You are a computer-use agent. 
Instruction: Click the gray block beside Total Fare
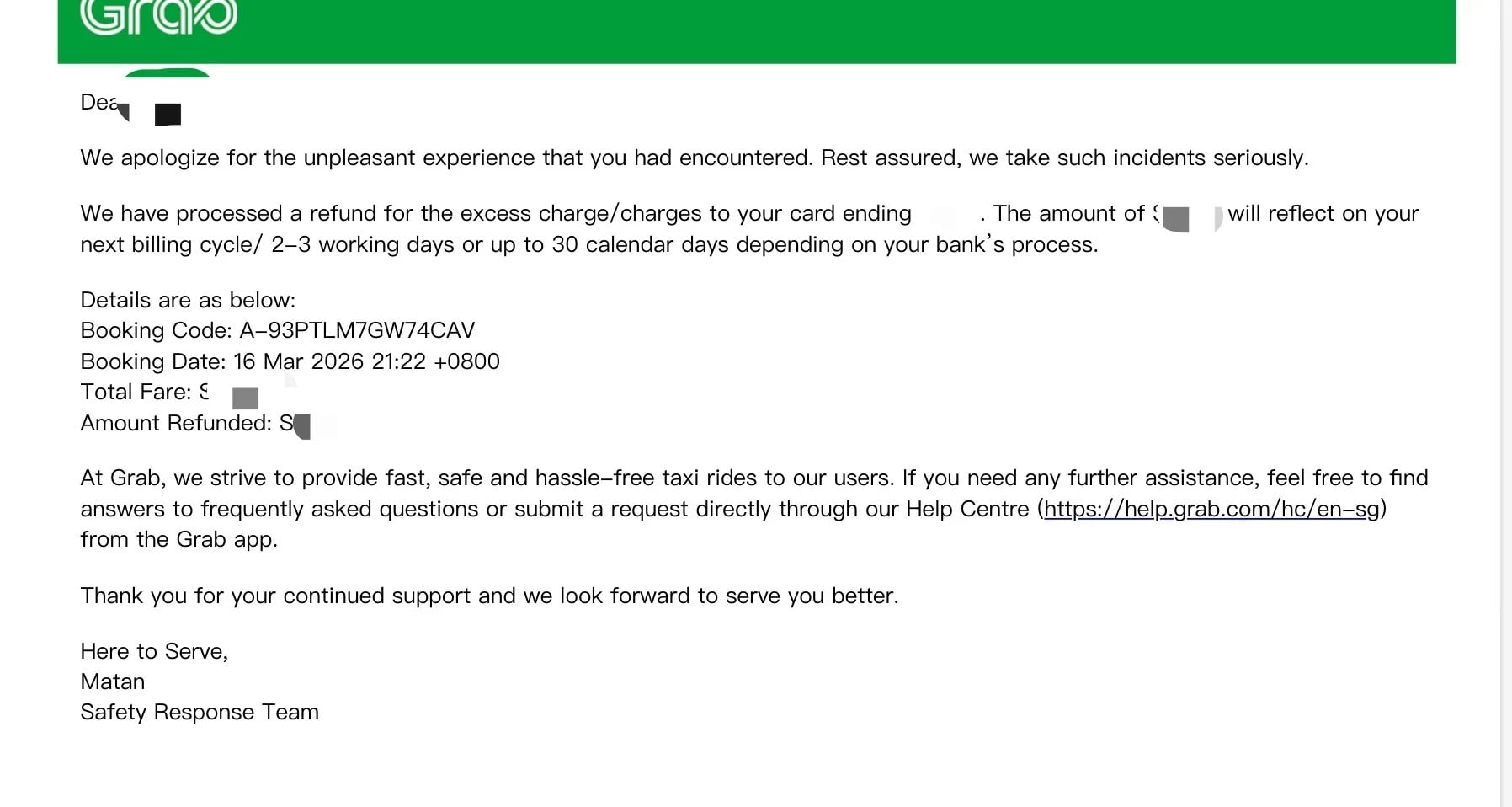click(x=245, y=398)
